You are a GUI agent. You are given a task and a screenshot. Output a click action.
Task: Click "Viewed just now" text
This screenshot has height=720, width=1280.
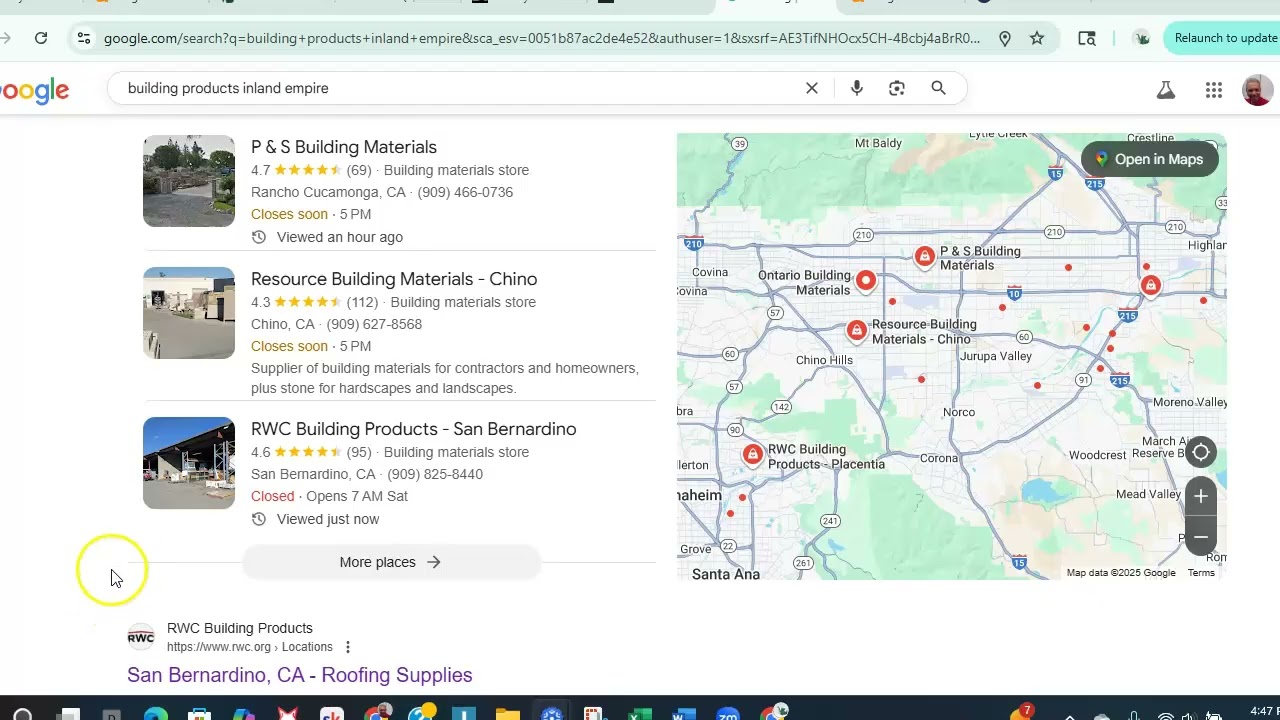pyautogui.click(x=328, y=519)
